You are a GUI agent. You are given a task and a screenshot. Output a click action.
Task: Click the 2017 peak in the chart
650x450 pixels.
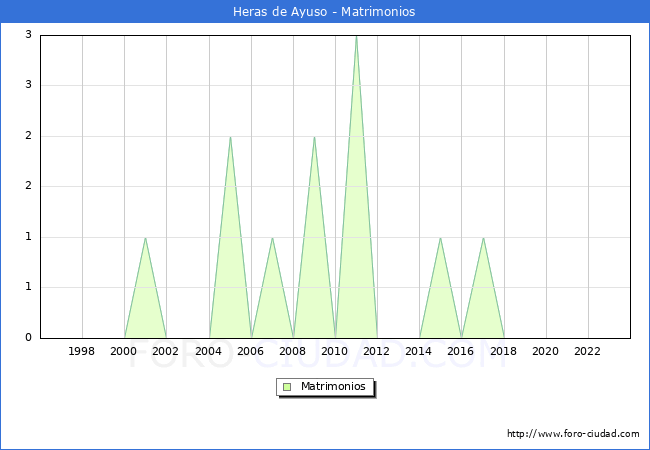[483, 237]
